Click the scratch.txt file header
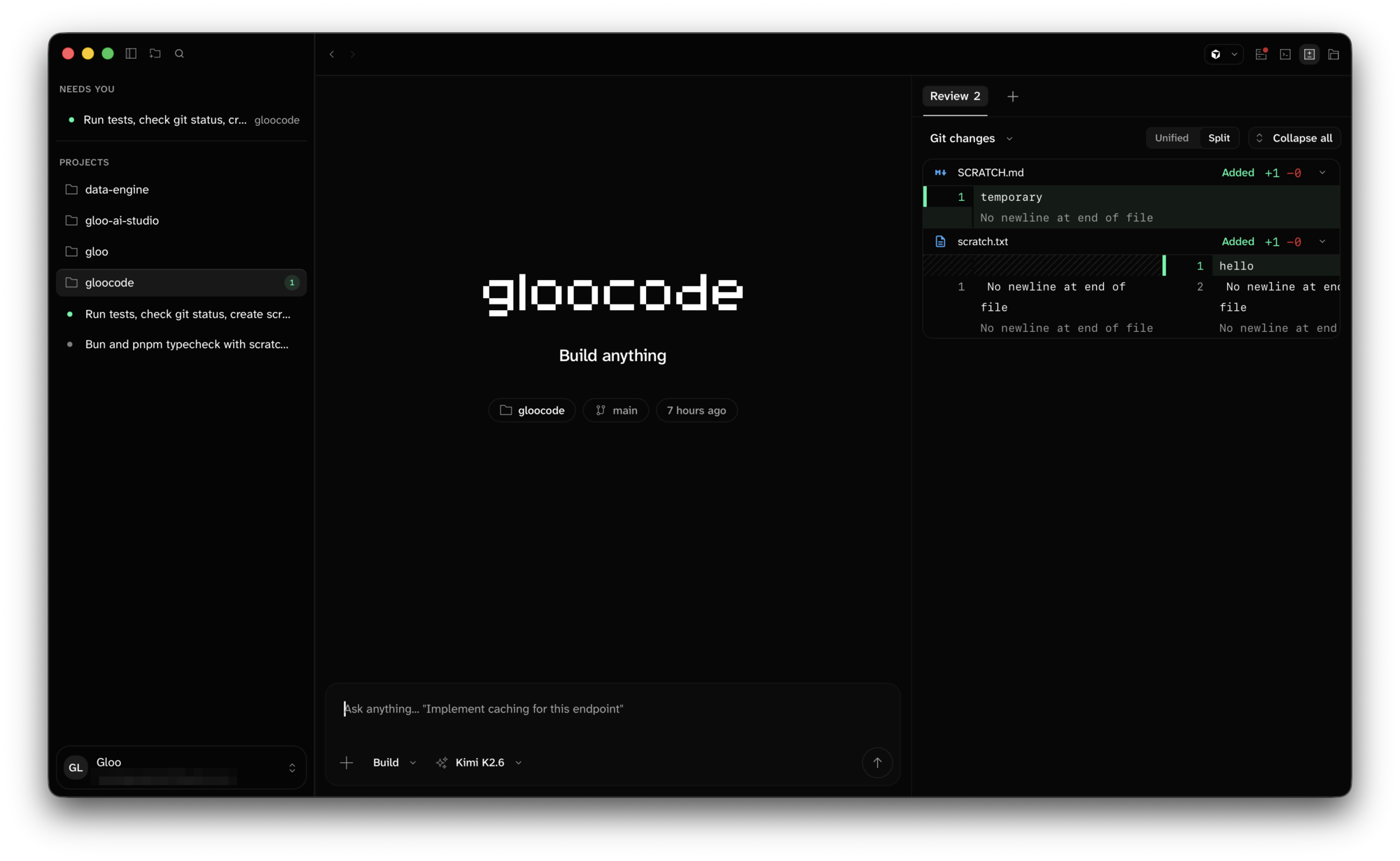1400x861 pixels. point(1131,241)
